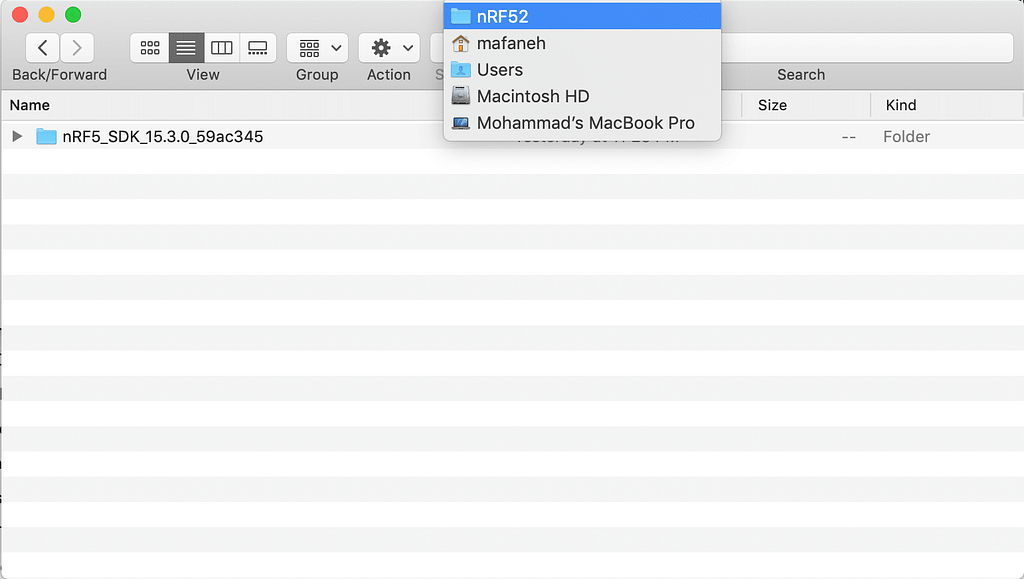Viewport: 1024px width, 579px height.
Task: Click the Forward navigation button
Action: 77,47
